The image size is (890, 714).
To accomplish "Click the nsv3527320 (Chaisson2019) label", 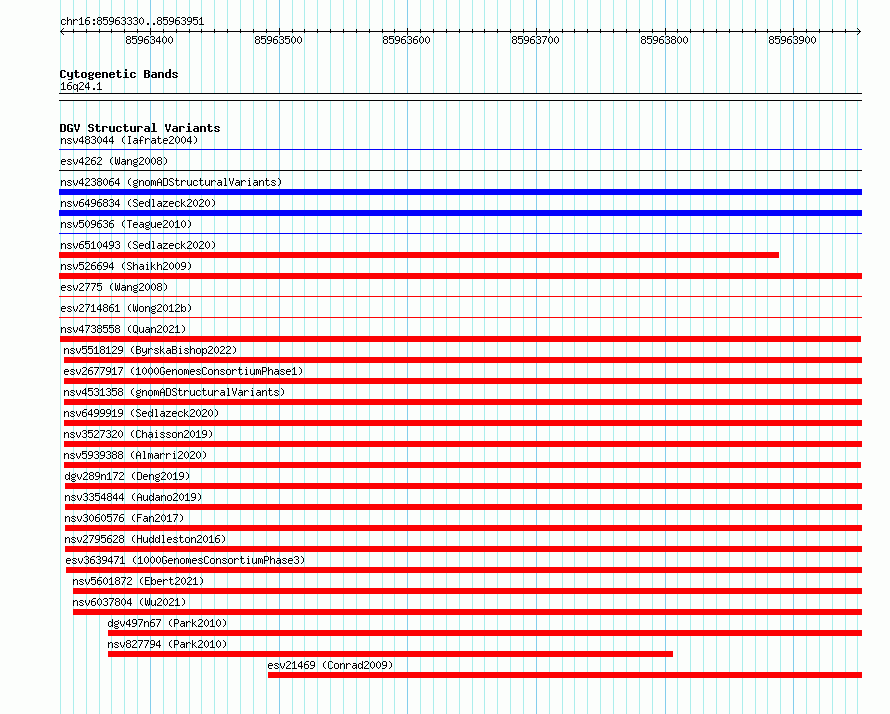I will [x=138, y=434].
